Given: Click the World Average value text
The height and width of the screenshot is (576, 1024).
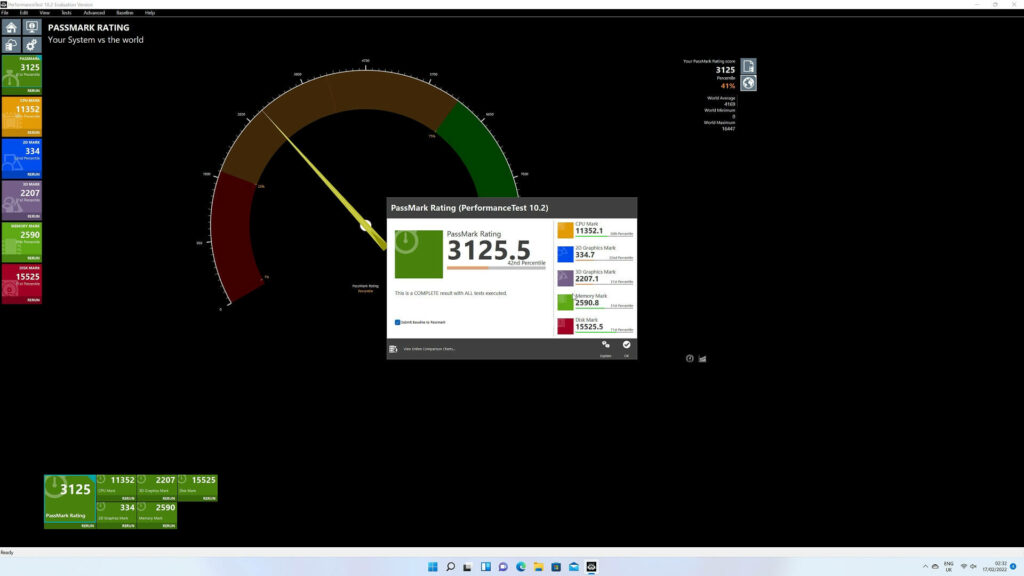Looking at the screenshot, I should pos(729,104).
